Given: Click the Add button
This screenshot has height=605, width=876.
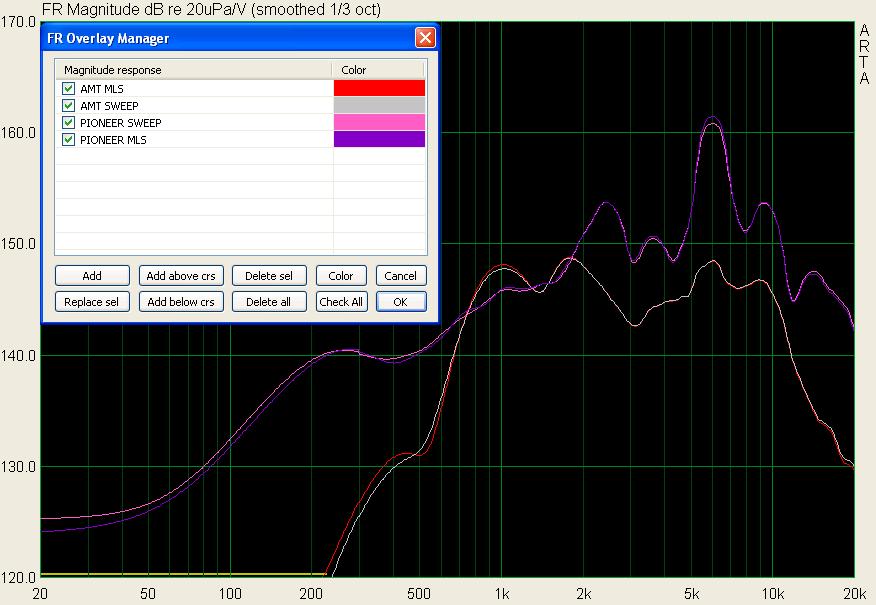Looking at the screenshot, I should 92,276.
